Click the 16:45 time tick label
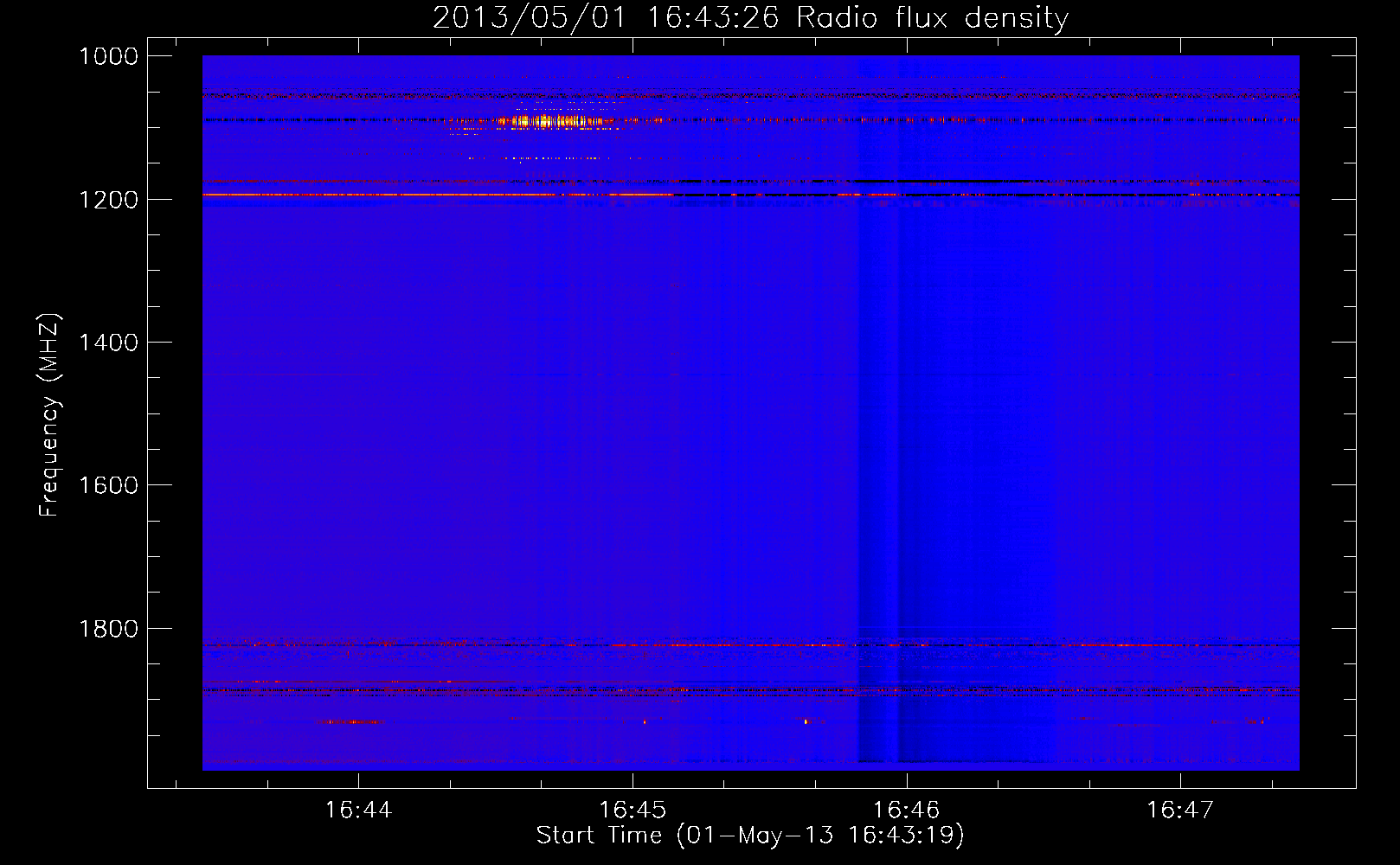This screenshot has height=865, width=1400. point(633,810)
